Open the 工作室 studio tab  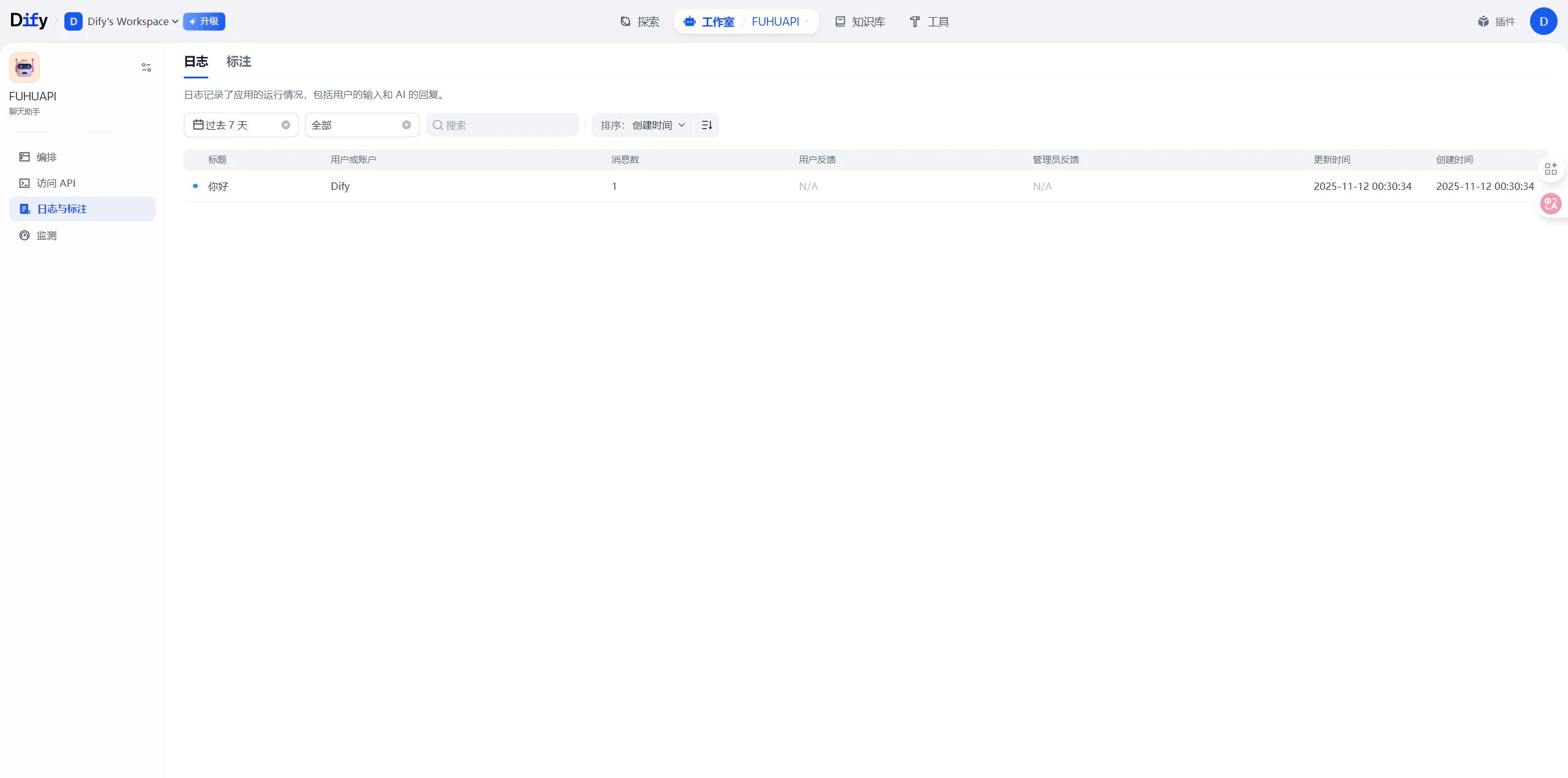click(709, 21)
